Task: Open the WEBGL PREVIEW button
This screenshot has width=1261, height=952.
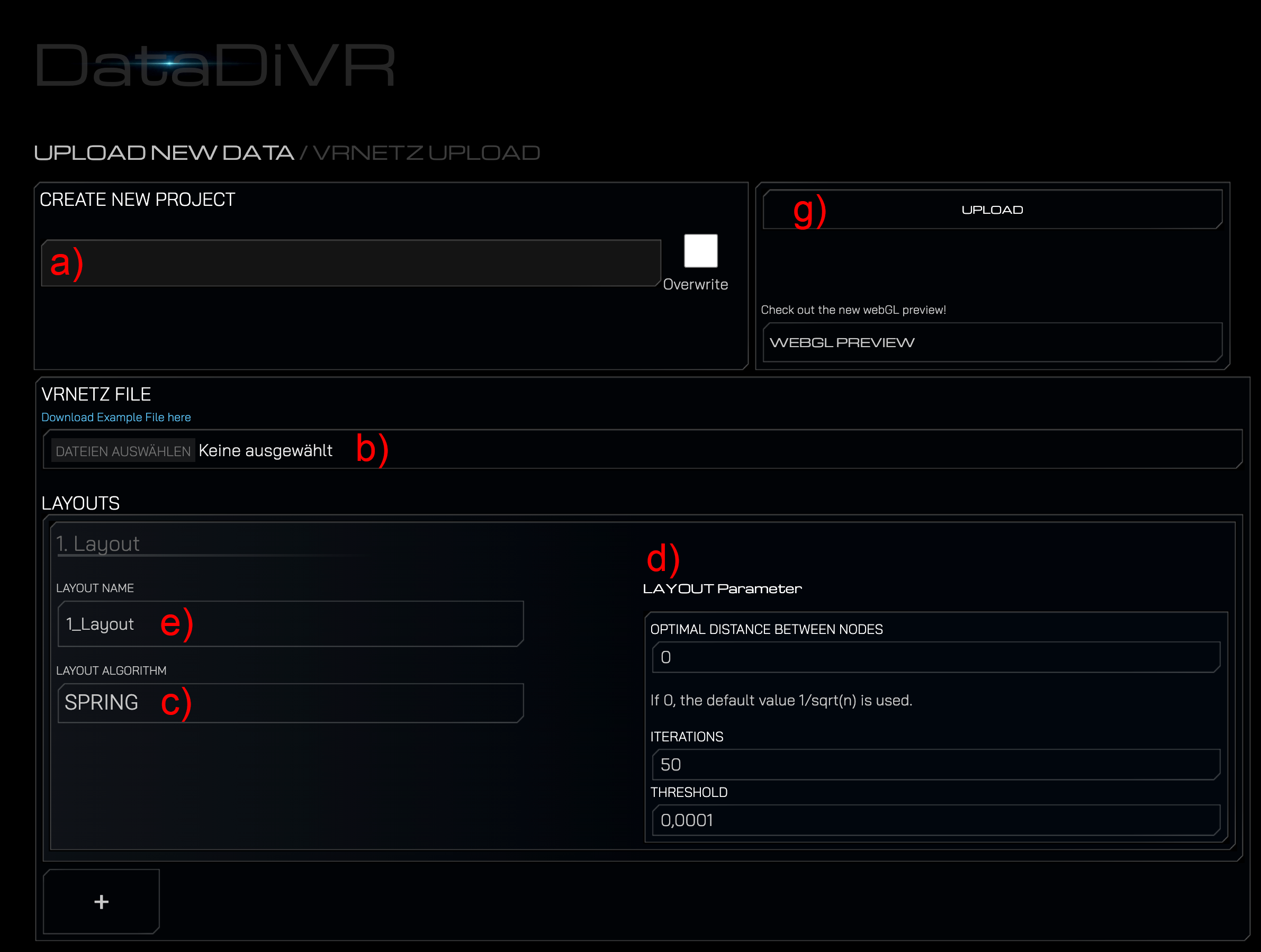Action: [x=992, y=342]
